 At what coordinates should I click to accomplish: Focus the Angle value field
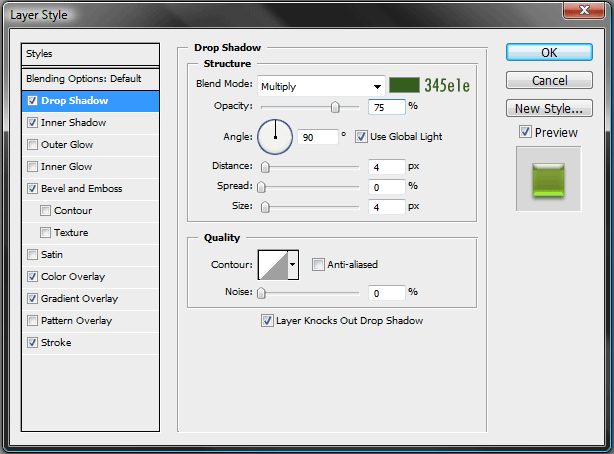coord(318,137)
